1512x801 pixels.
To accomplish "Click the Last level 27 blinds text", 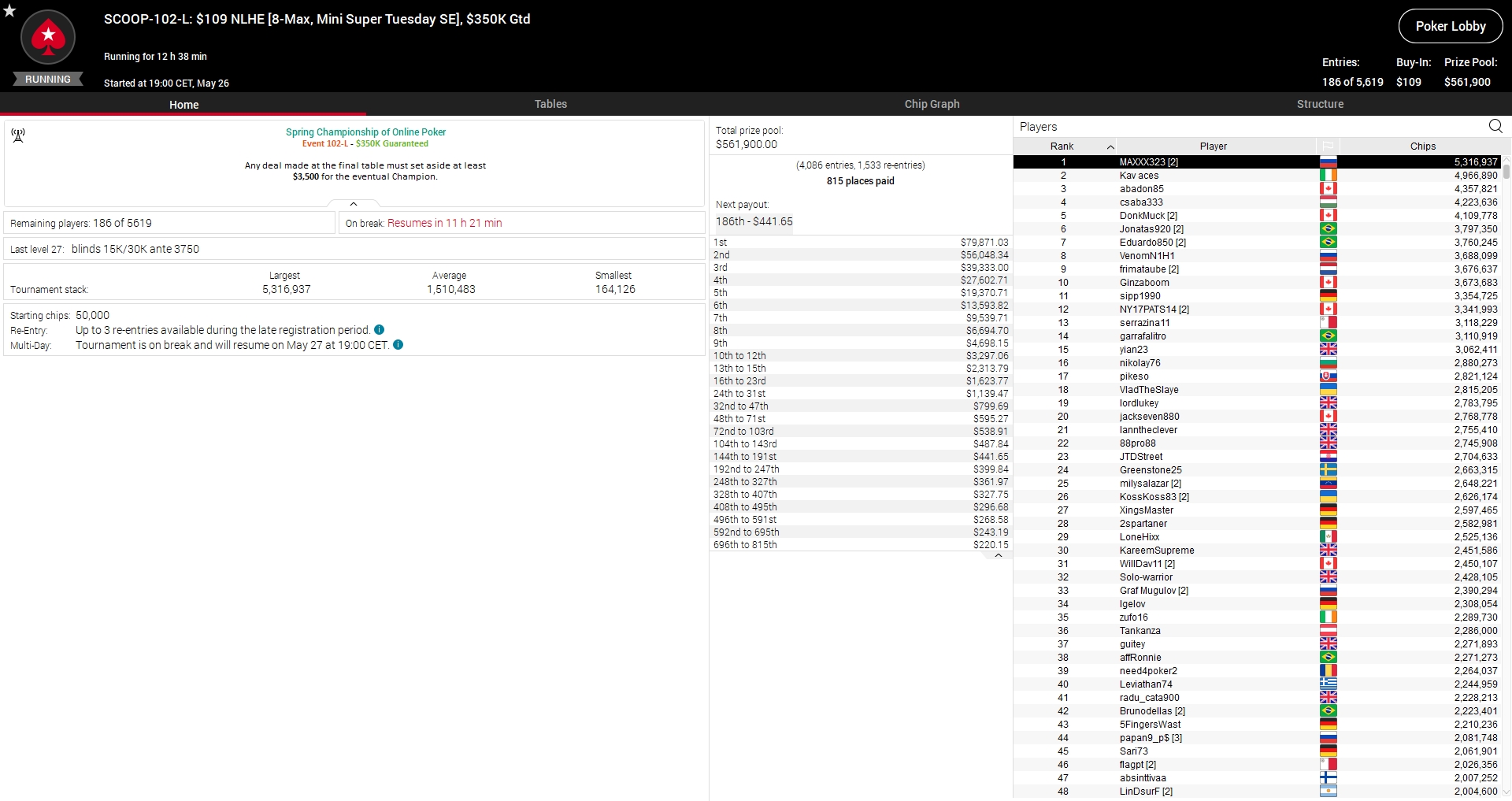I will tap(135, 249).
